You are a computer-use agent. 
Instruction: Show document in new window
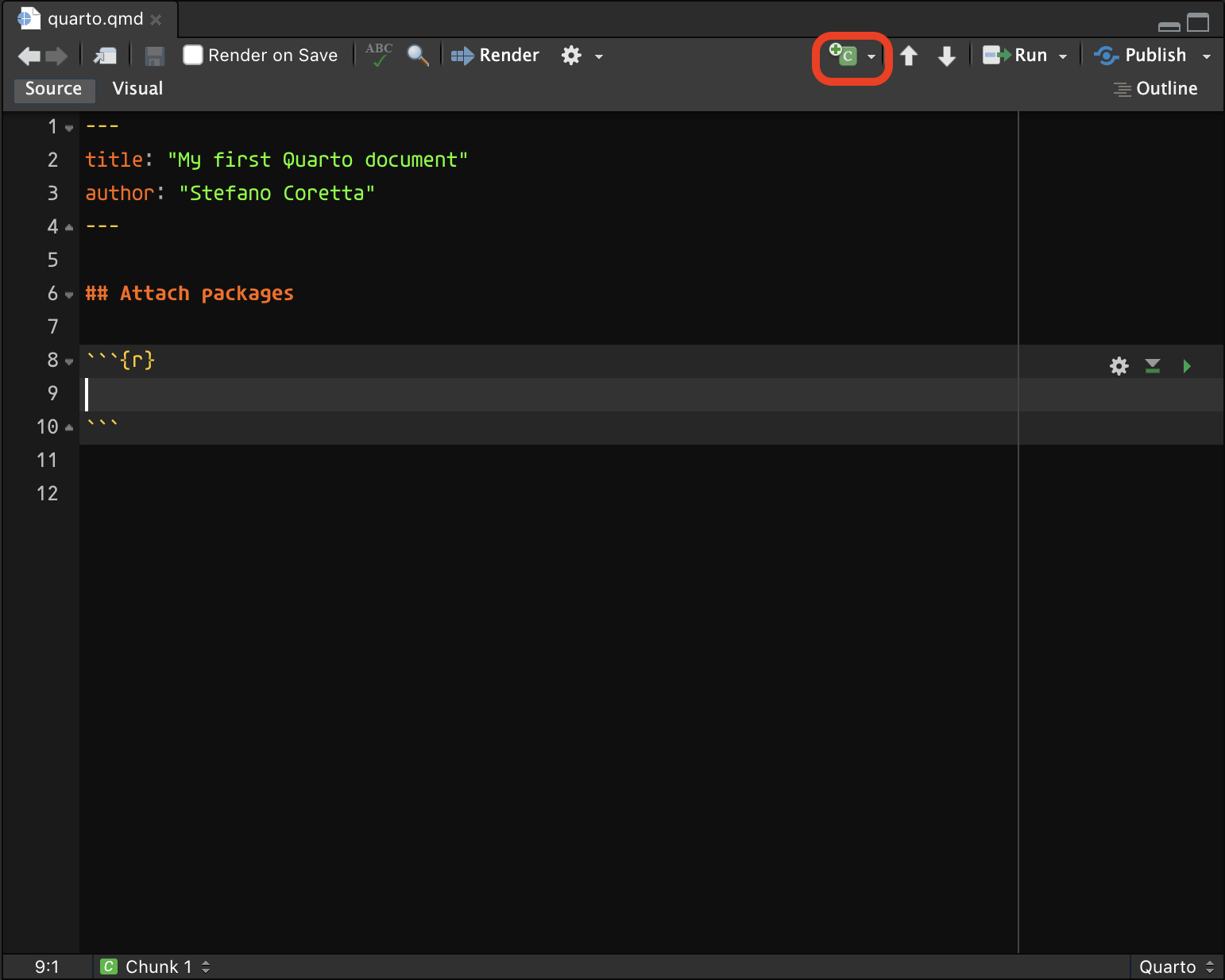pyautogui.click(x=105, y=56)
